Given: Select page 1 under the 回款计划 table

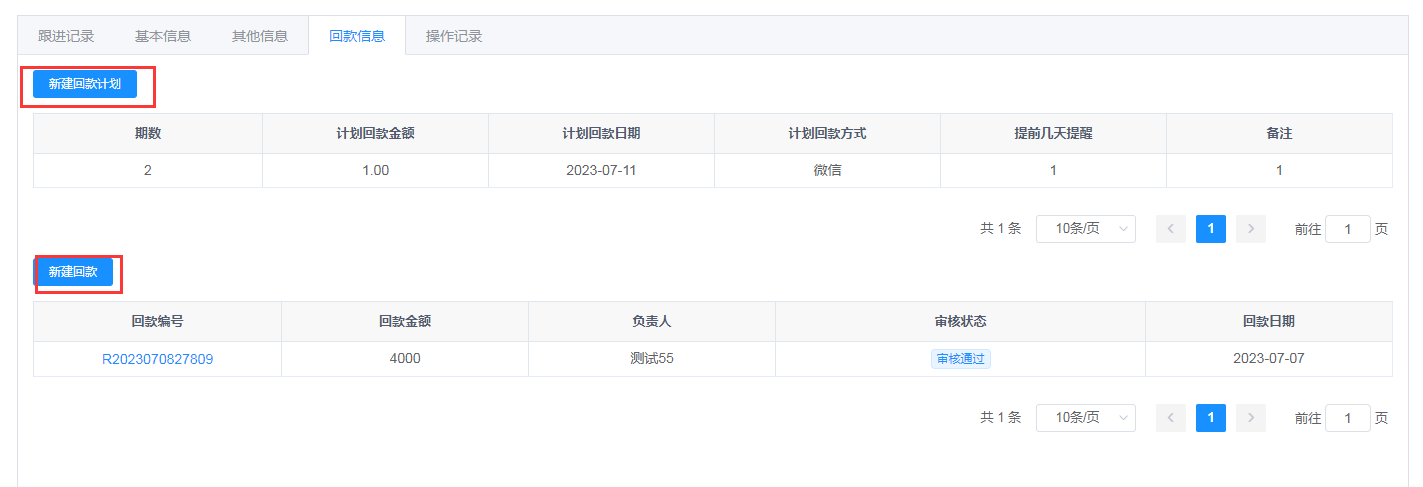Looking at the screenshot, I should (1210, 229).
